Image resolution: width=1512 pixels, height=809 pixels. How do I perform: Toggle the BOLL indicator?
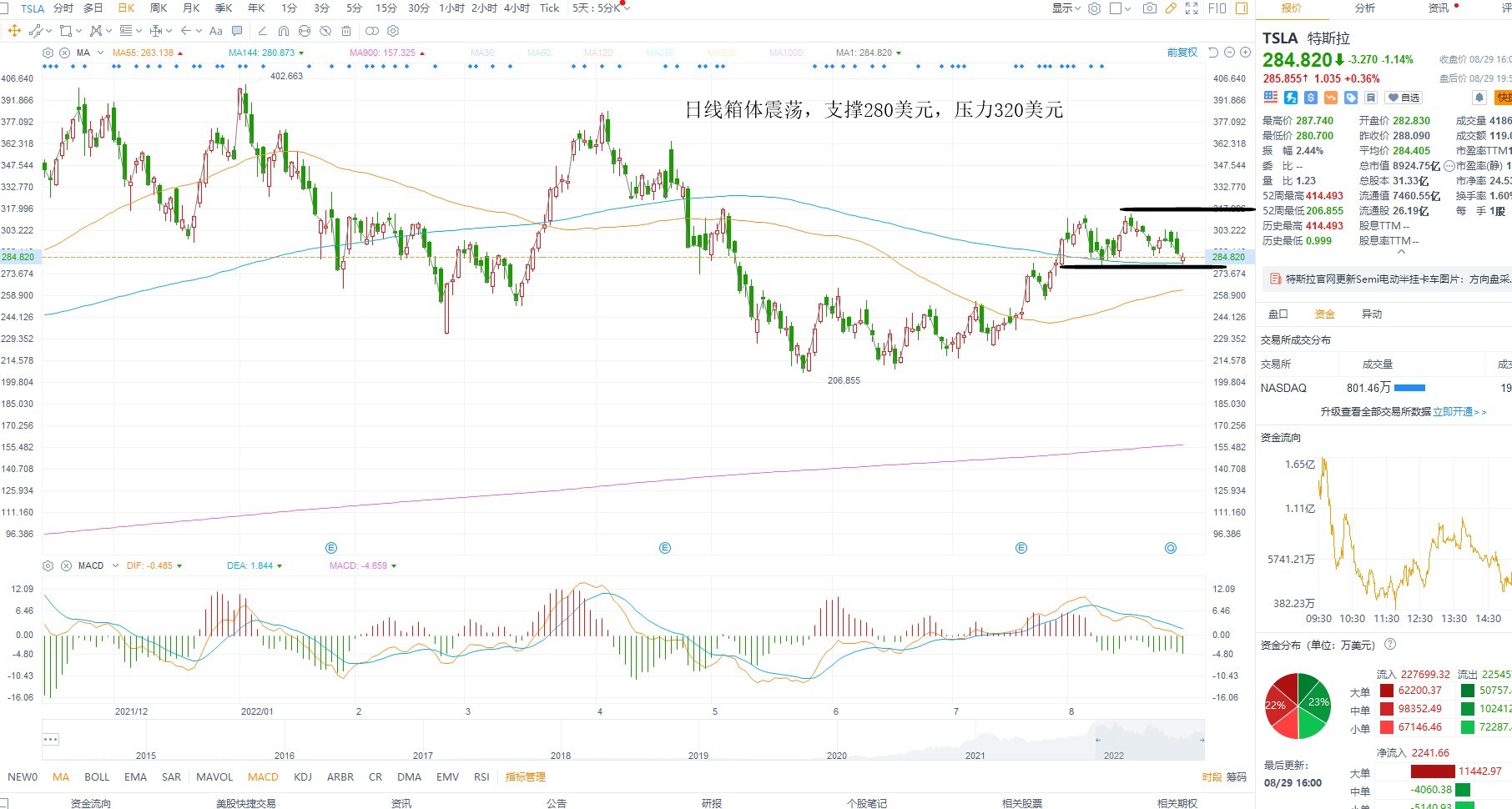pos(97,776)
